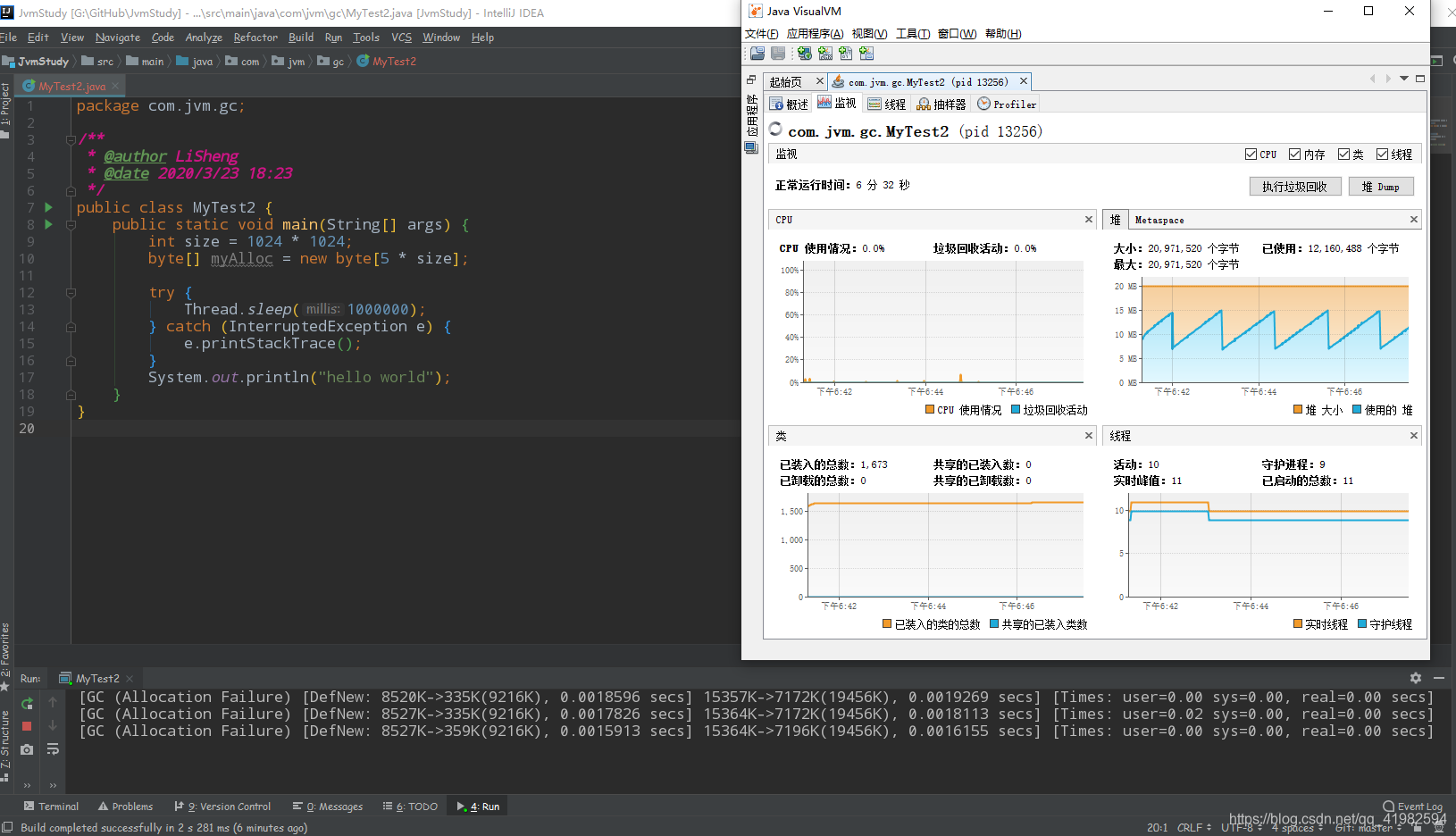
Task: Open the Refactor menu in IntelliJ
Action: pyautogui.click(x=255, y=38)
